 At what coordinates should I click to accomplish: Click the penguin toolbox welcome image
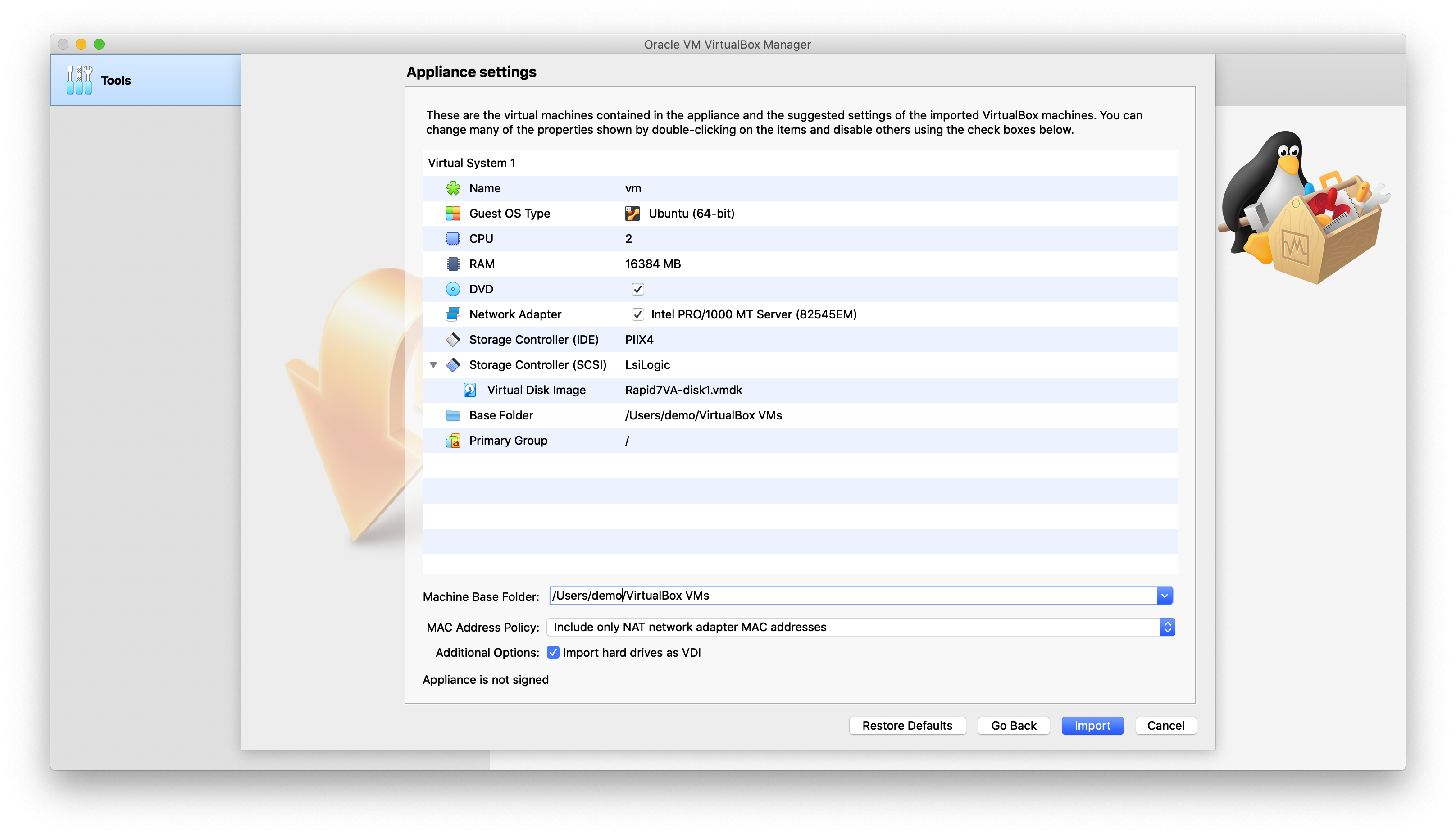click(1304, 207)
